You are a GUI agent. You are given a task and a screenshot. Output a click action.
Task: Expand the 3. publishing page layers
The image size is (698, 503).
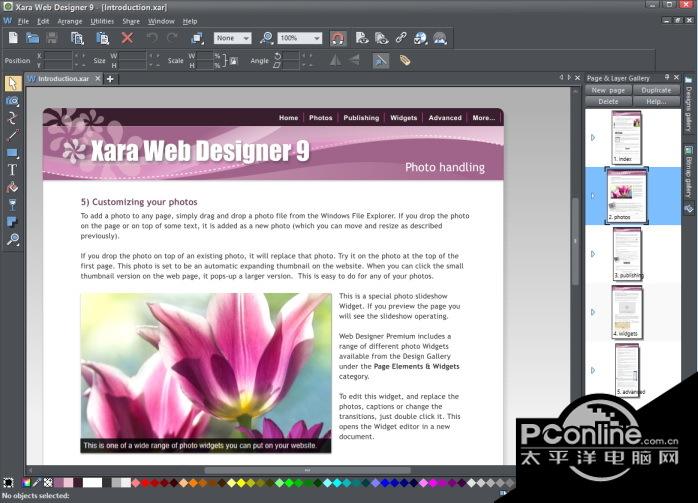pos(593,254)
